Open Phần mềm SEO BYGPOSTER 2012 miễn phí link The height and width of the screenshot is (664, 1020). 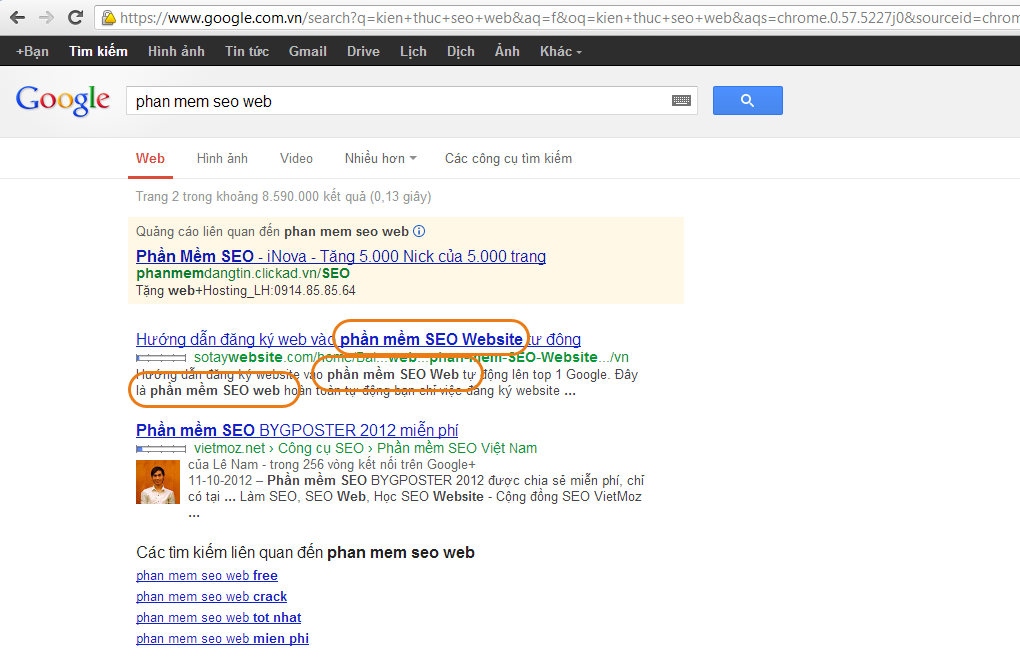(297, 431)
